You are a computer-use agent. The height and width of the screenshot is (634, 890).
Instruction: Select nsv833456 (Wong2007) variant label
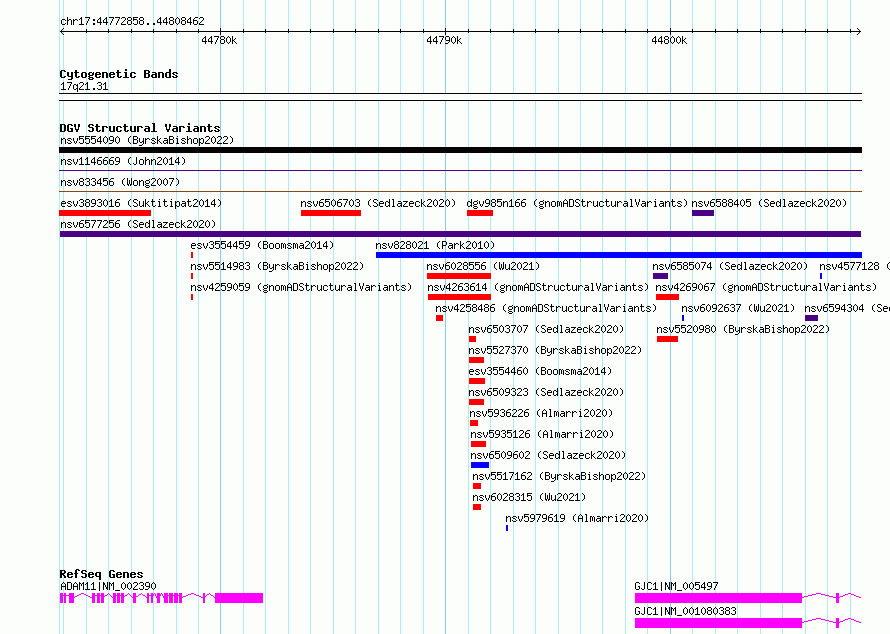[x=120, y=182]
